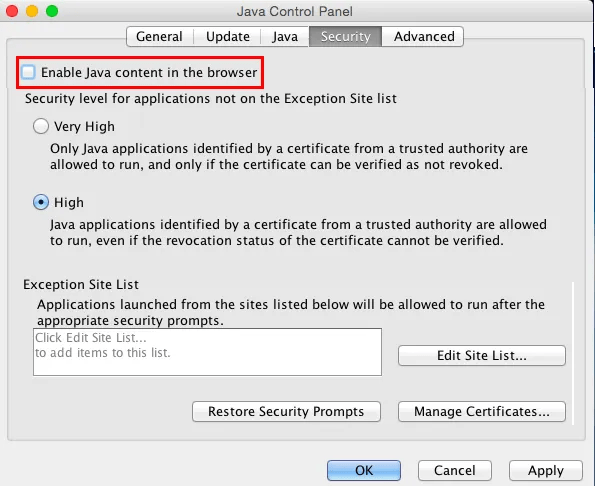The width and height of the screenshot is (595, 486).
Task: Click the 'Java applications identified by a certificate' description
Action: (x=298, y=232)
